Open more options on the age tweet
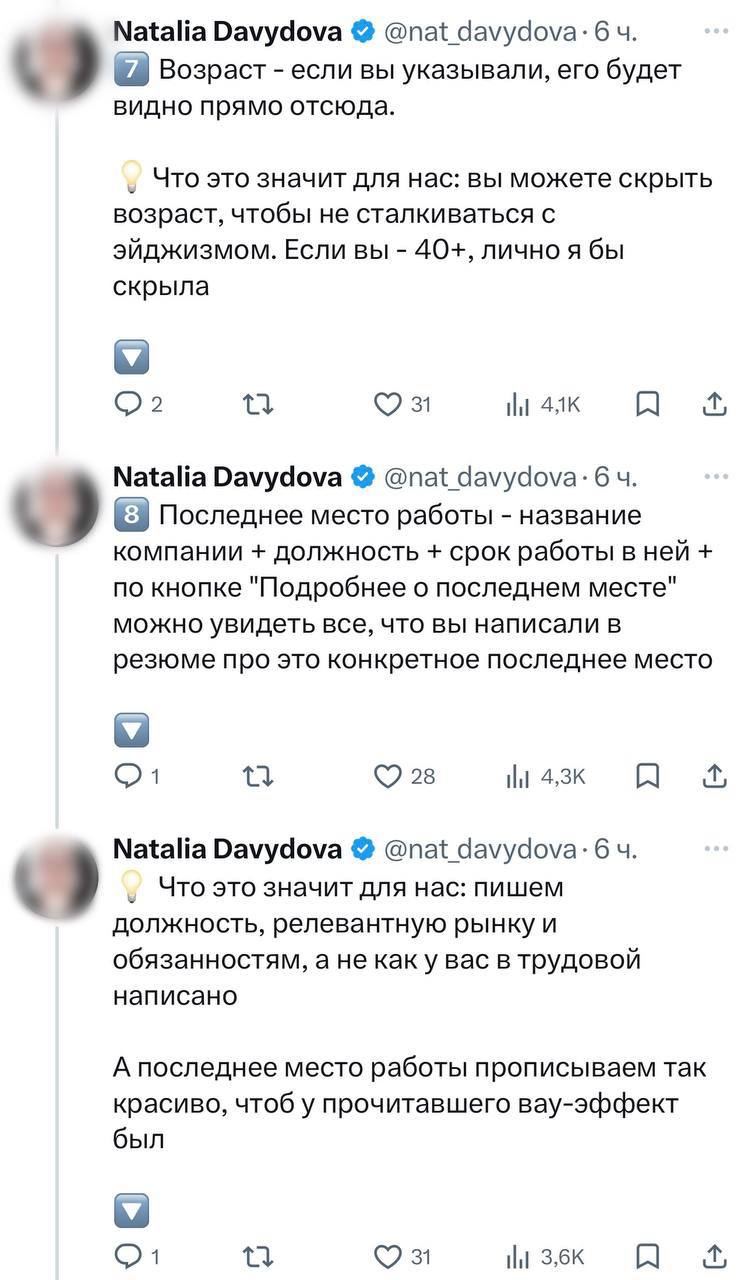The image size is (748, 1280). coord(716,31)
